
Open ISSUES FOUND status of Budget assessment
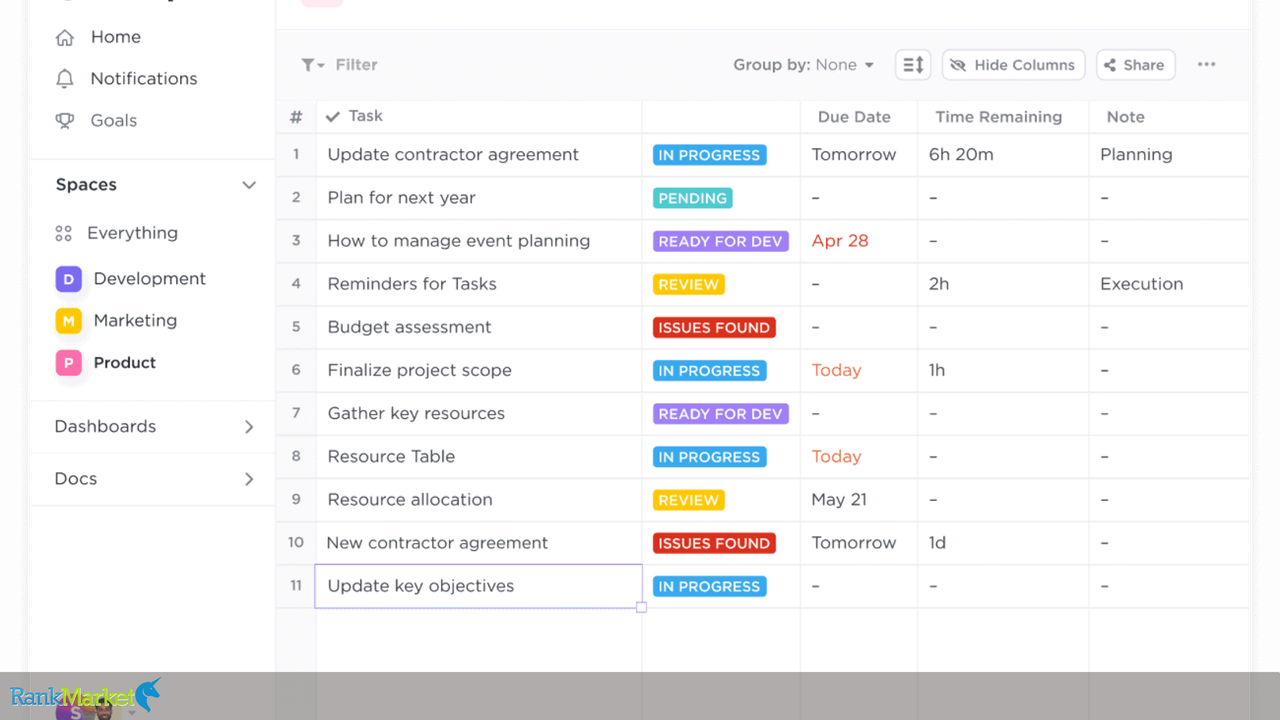point(714,327)
